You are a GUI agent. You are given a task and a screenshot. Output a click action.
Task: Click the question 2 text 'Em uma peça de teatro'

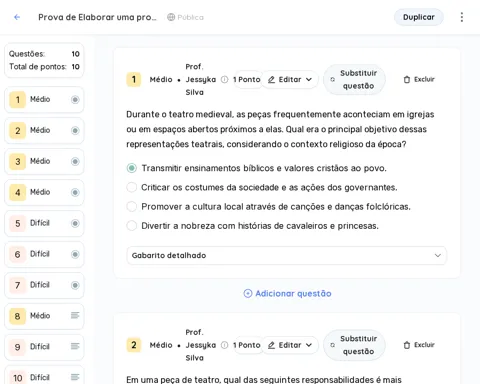coord(264,379)
